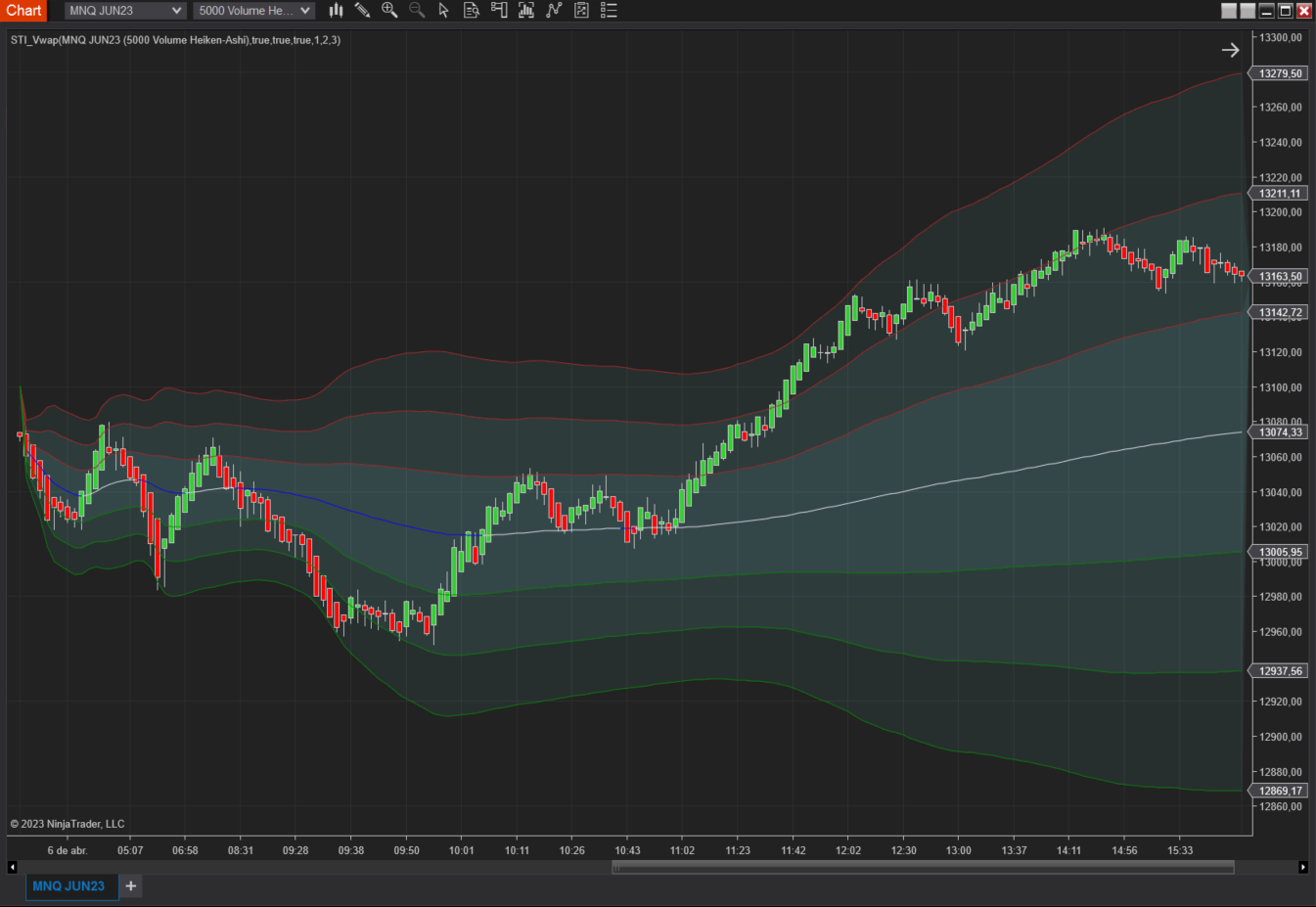
Task: Open the Properties list icon
Action: [609, 10]
